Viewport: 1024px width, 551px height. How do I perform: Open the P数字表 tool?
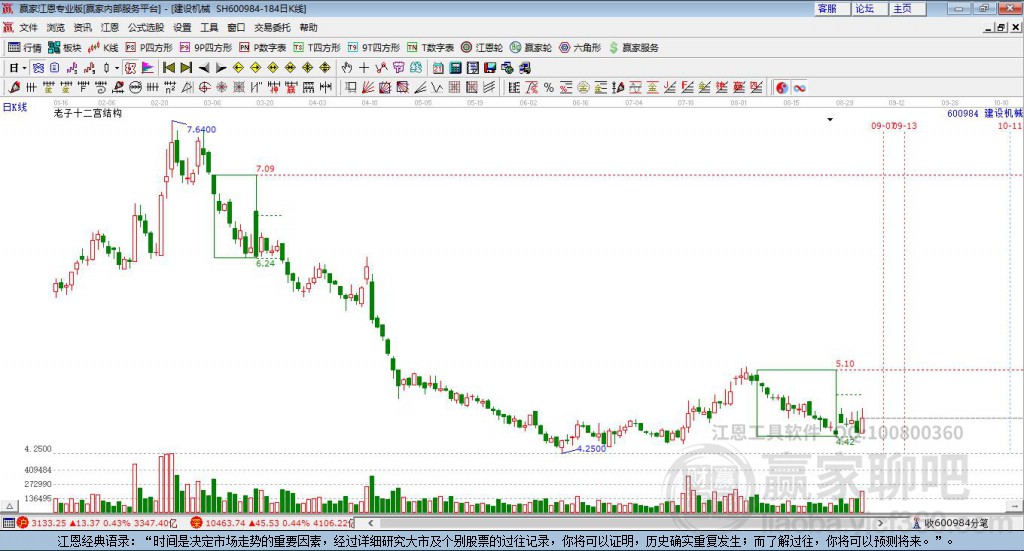pos(263,48)
